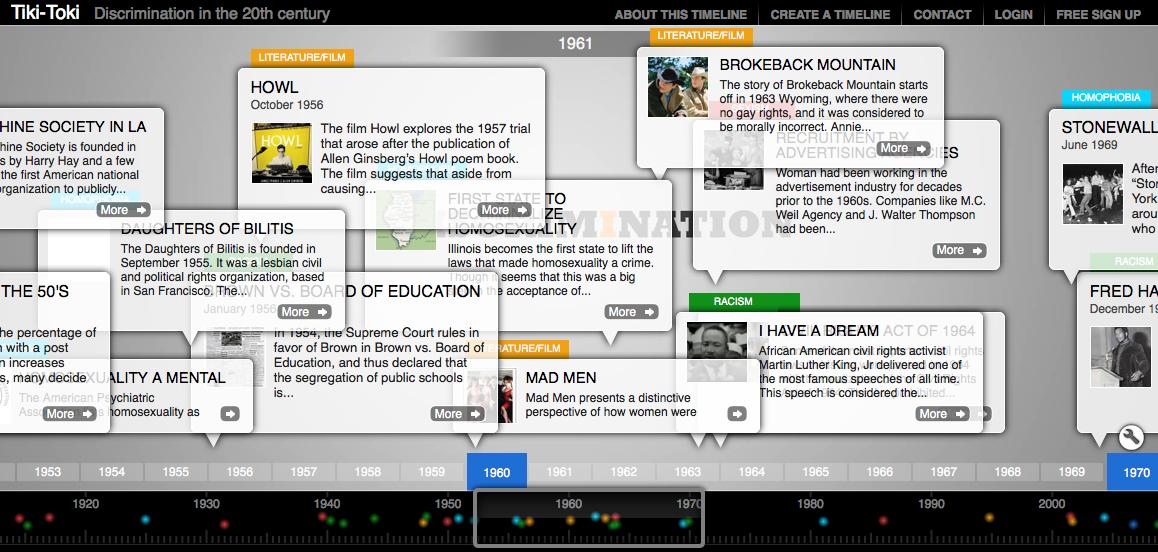The height and width of the screenshot is (552, 1158).
Task: Click Homophobia tag above Stonewall
Action: (x=1106, y=98)
